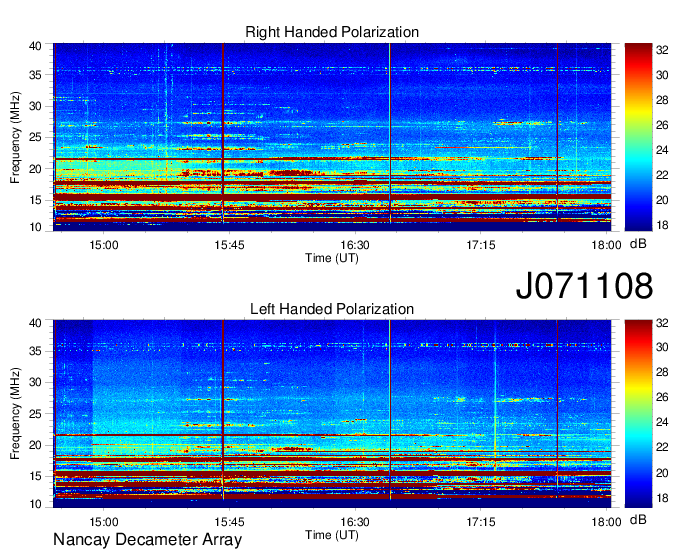Click the 18:00 tick label under top plot
The image size is (680, 552).
click(606, 245)
